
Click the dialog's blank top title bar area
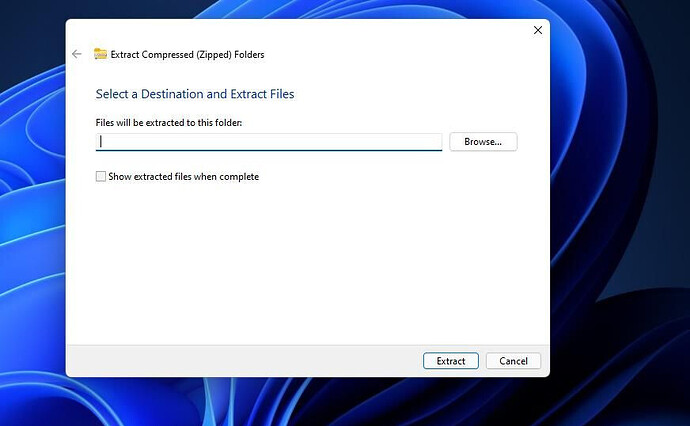tap(299, 30)
